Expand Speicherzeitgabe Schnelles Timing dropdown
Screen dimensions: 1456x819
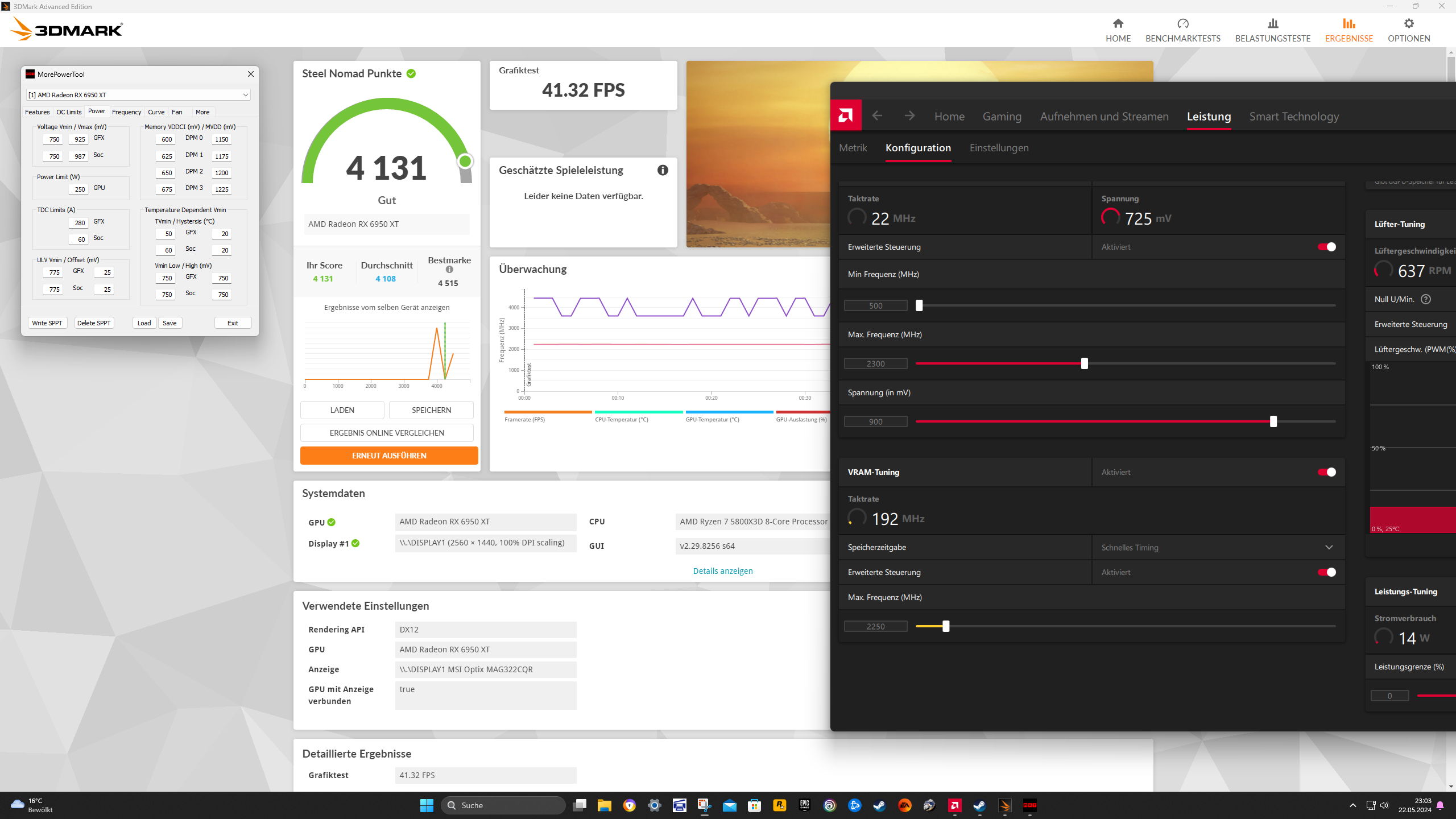click(x=1329, y=547)
